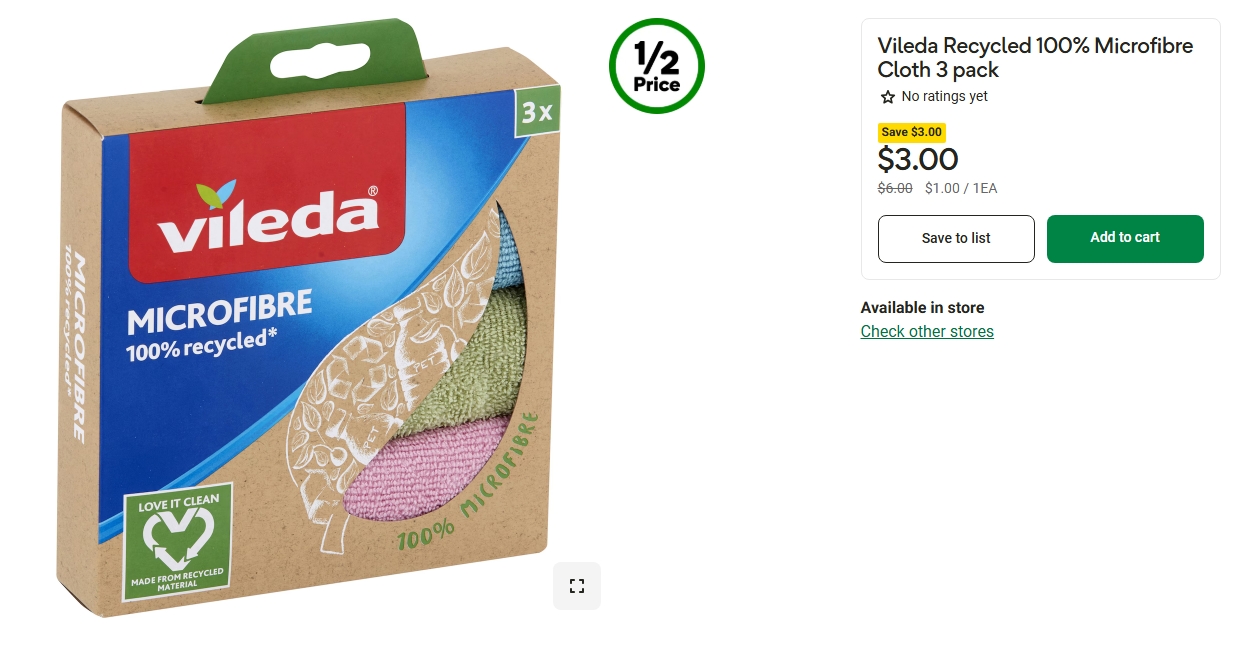
Task: Click the 3x pack count label on the package
Action: (x=538, y=112)
